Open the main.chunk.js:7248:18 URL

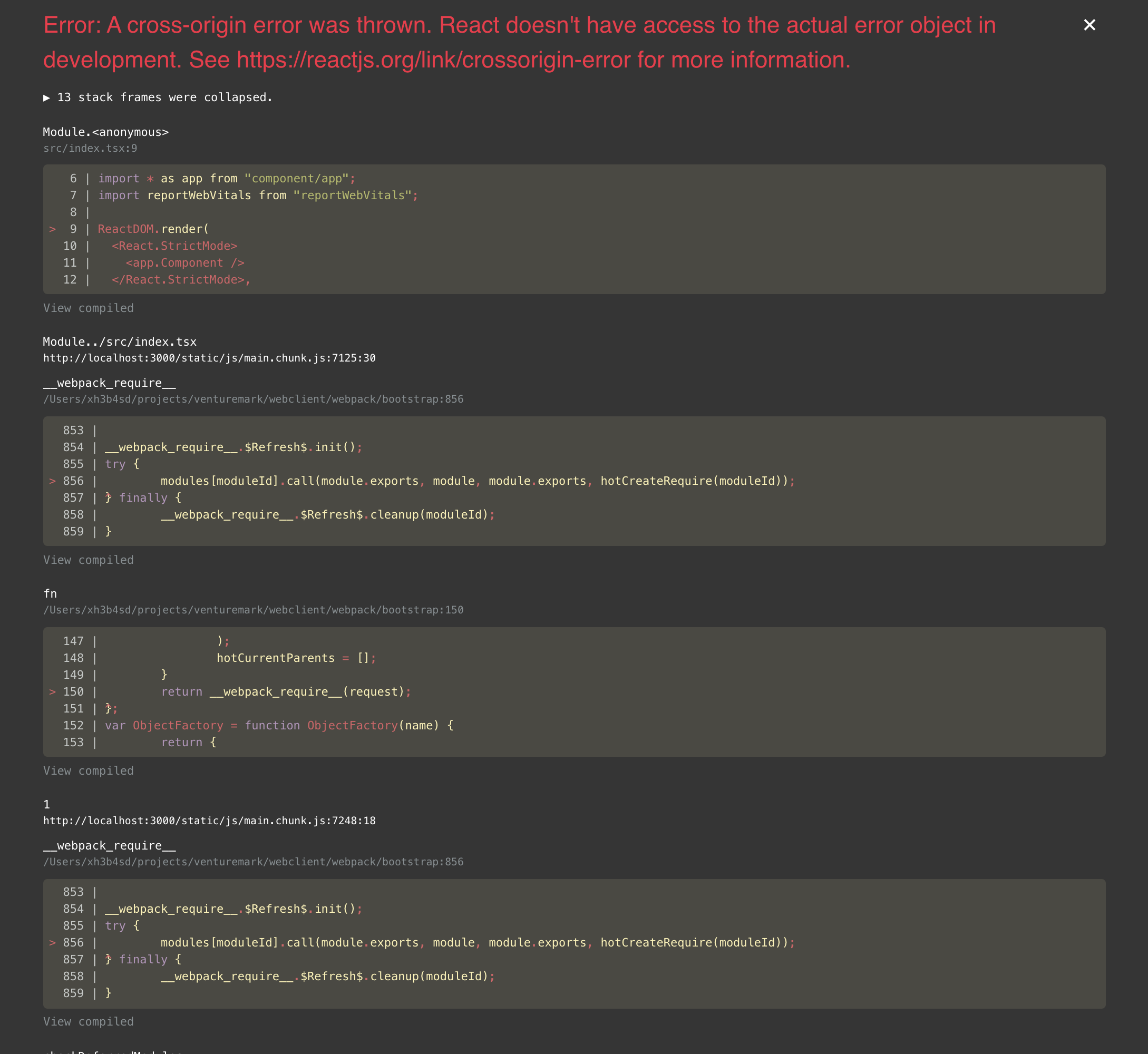[209, 821]
